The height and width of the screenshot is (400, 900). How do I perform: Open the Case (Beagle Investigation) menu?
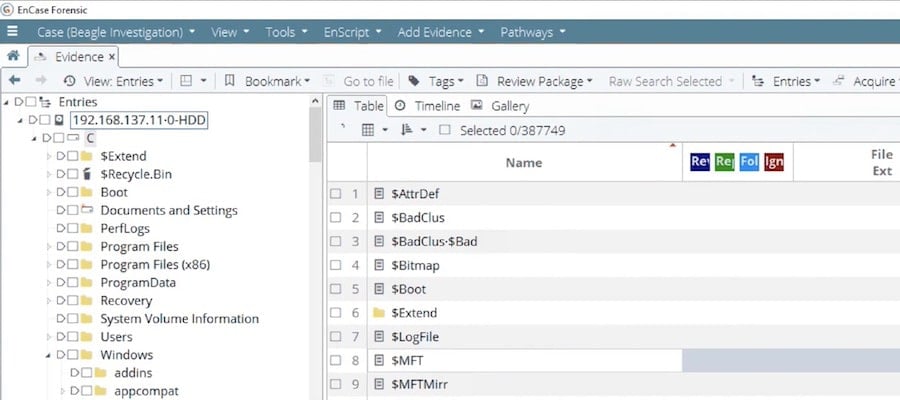click(116, 32)
